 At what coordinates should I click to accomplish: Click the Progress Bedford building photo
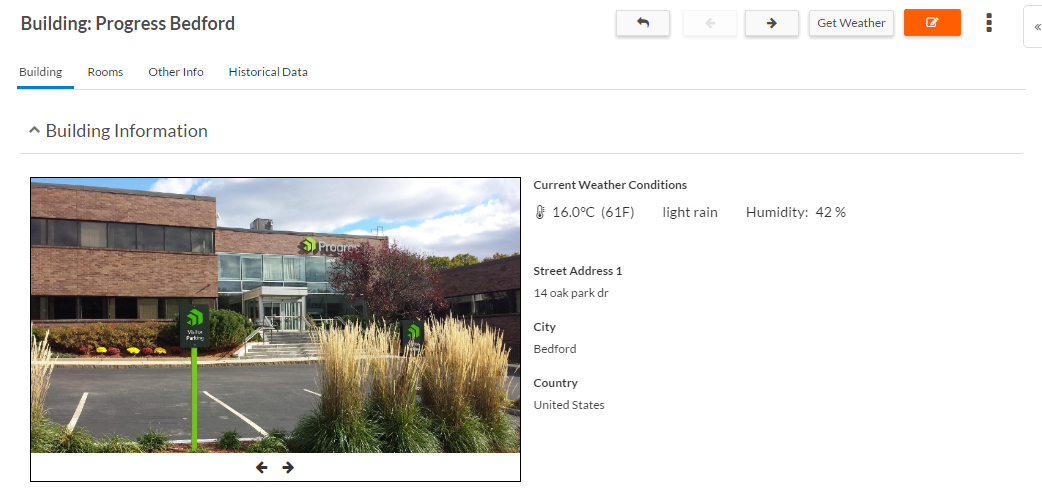click(x=275, y=315)
